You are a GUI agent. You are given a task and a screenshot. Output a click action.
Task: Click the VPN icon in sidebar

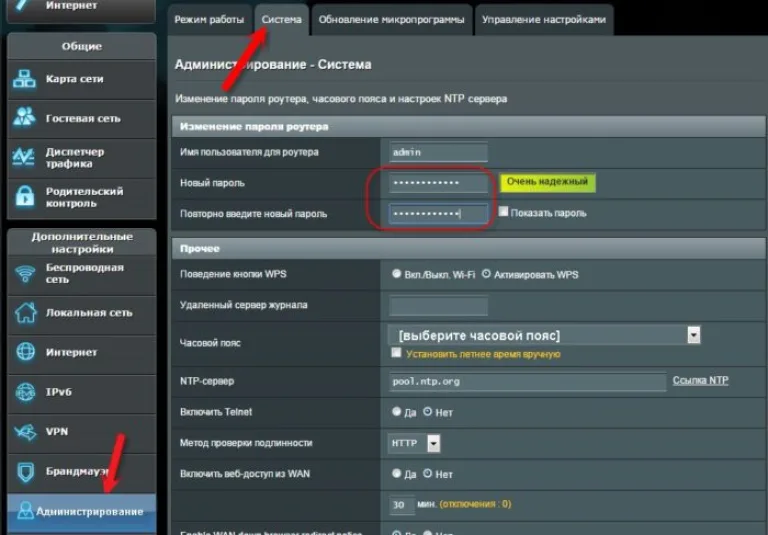coord(25,432)
